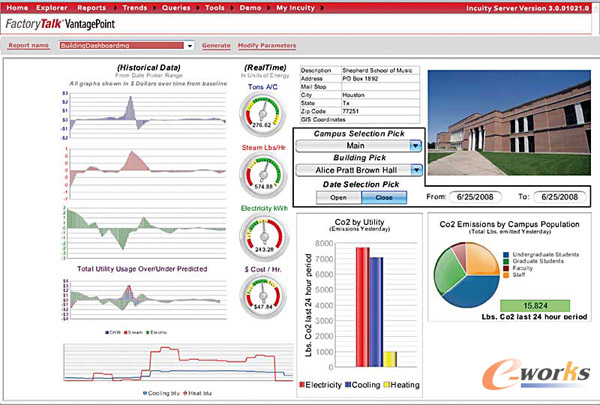Click the Undergraduate Students legend swatch

coord(506,255)
